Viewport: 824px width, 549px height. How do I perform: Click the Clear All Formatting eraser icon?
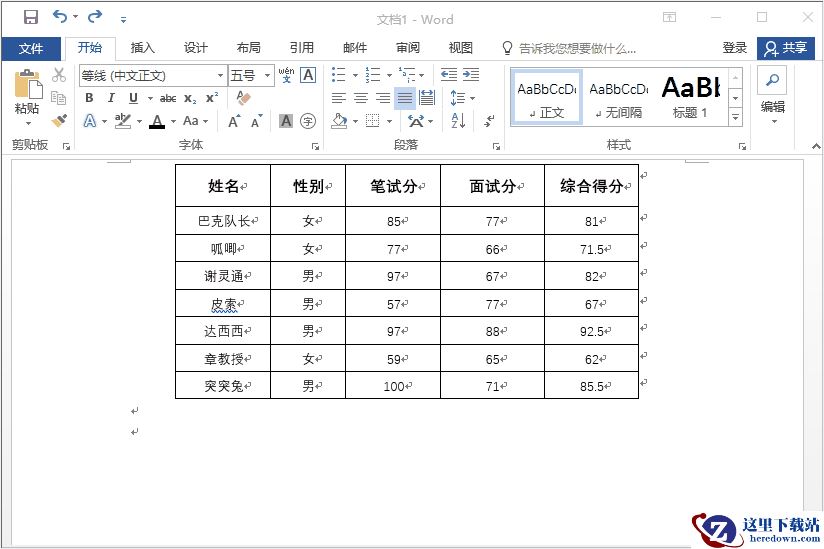click(243, 98)
